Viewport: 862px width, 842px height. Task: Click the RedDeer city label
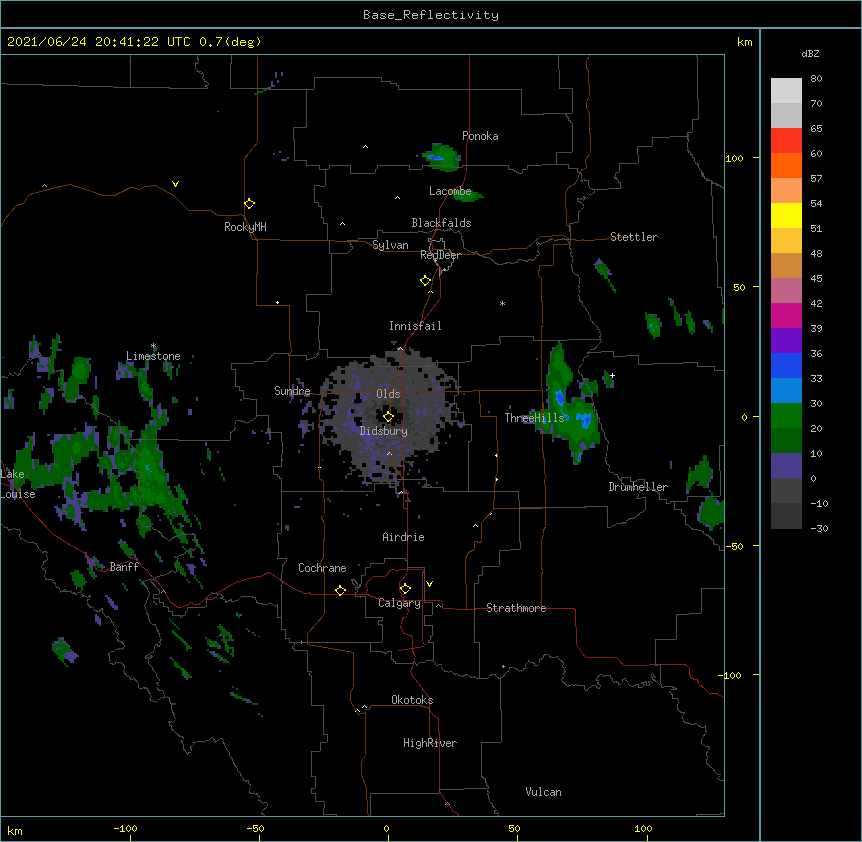tap(440, 255)
